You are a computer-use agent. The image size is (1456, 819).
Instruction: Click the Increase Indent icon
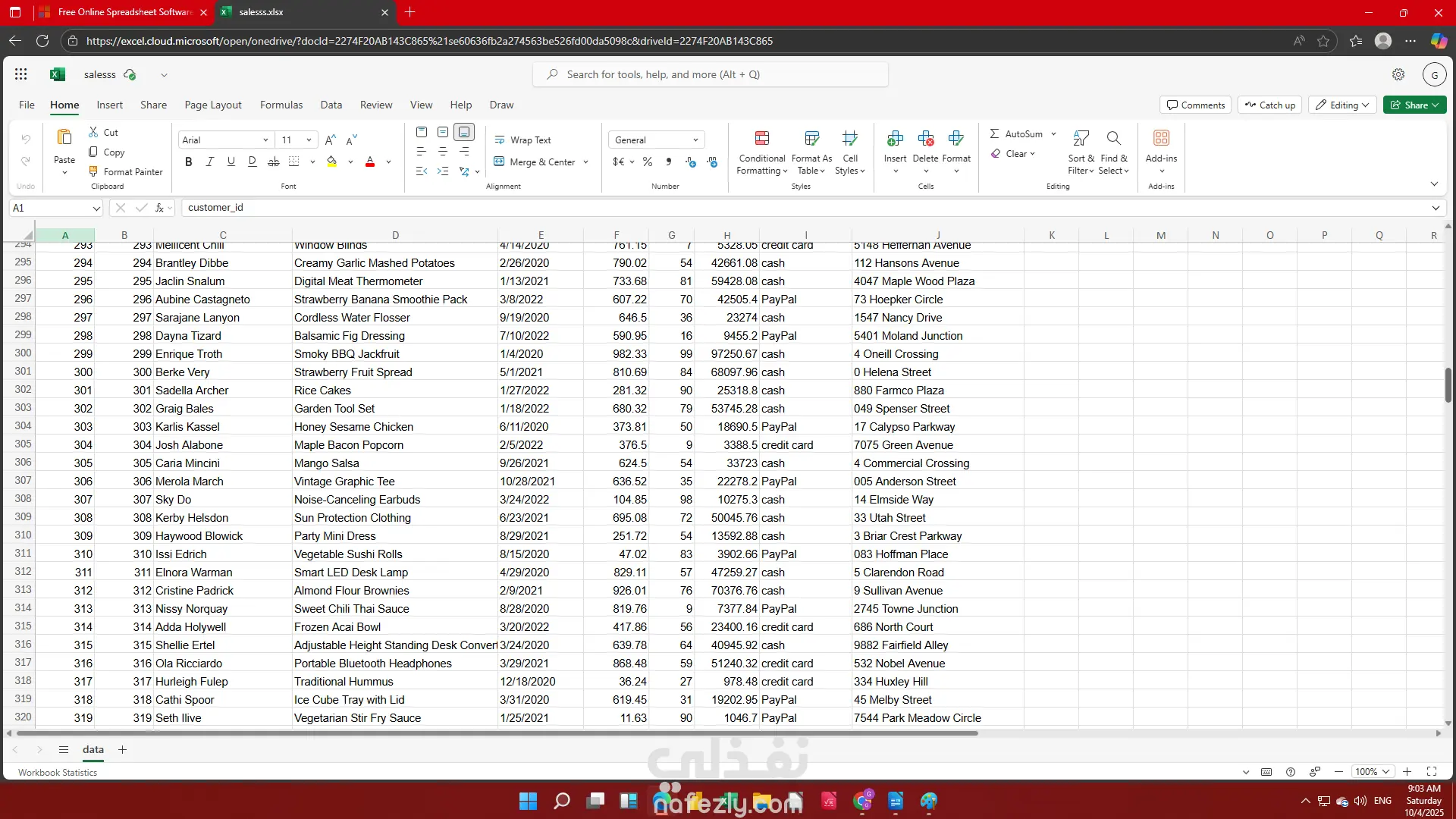(x=443, y=171)
